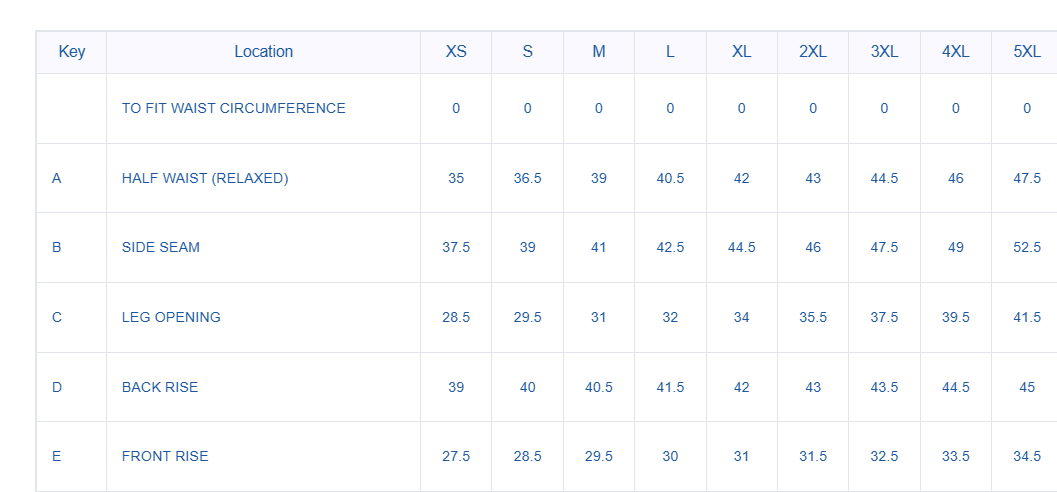This screenshot has height=492, width=1057.
Task: Select the 52.5 side seam value
Action: (1027, 247)
